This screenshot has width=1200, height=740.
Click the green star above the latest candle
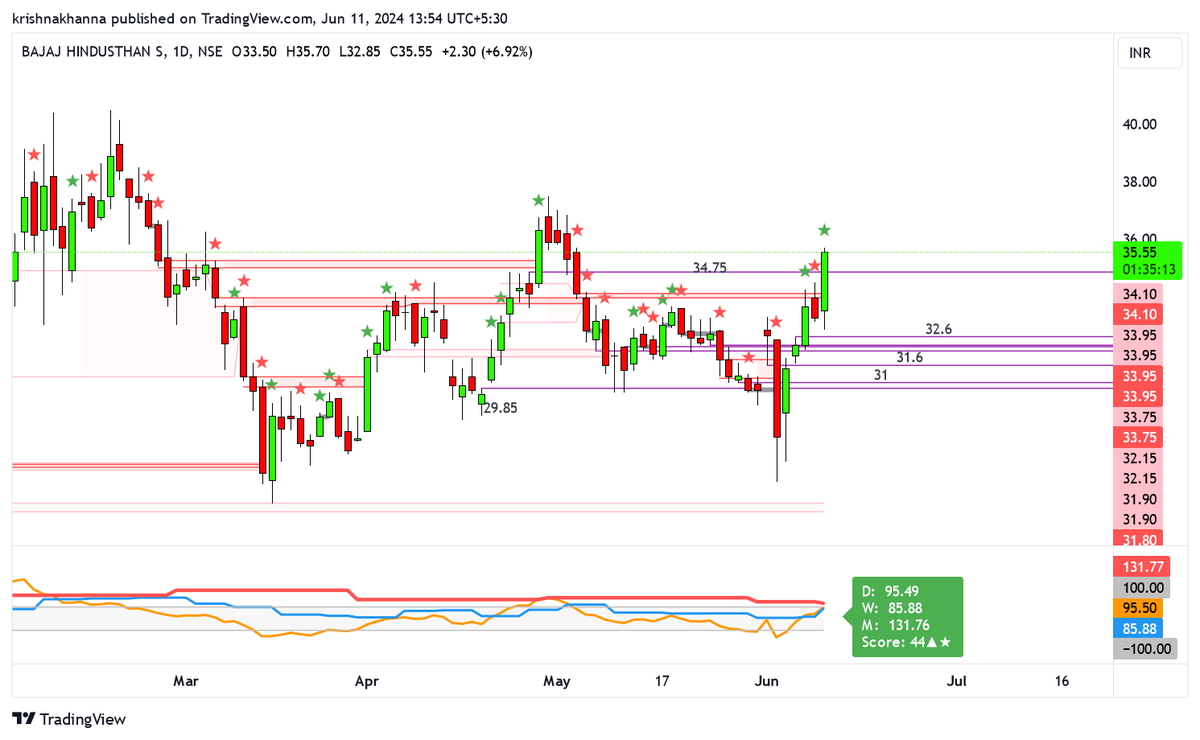click(825, 230)
